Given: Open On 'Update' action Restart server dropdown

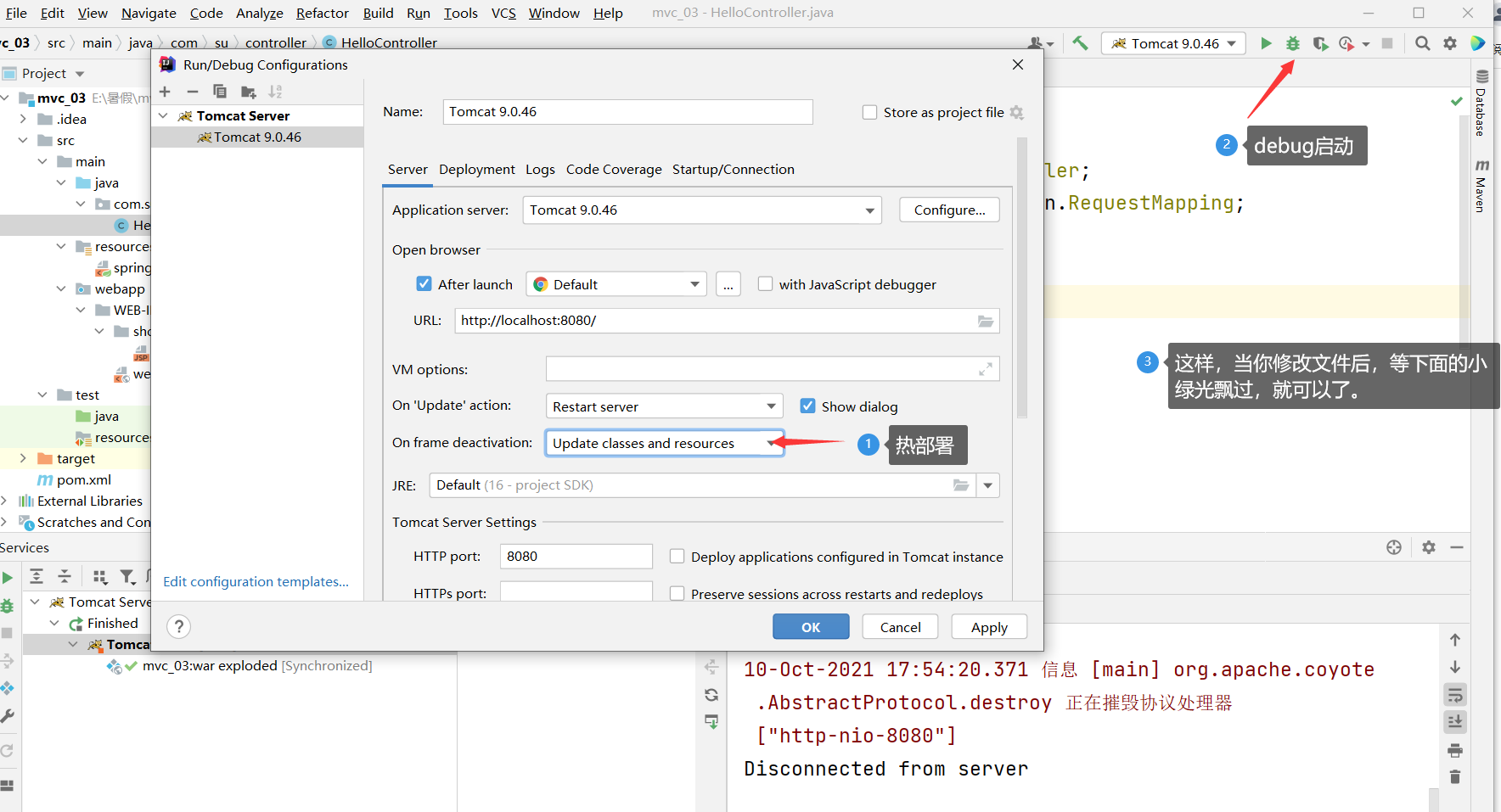Looking at the screenshot, I should [x=664, y=406].
